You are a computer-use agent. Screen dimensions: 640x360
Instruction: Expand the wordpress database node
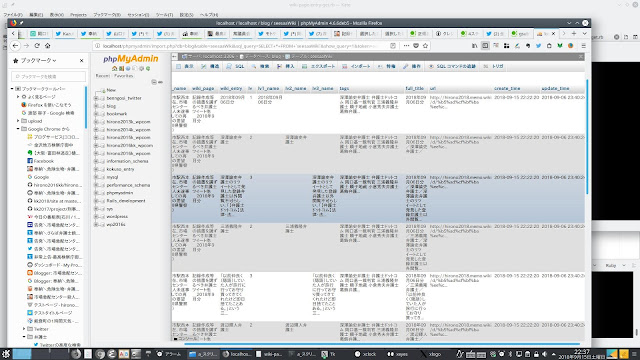pos(96,217)
